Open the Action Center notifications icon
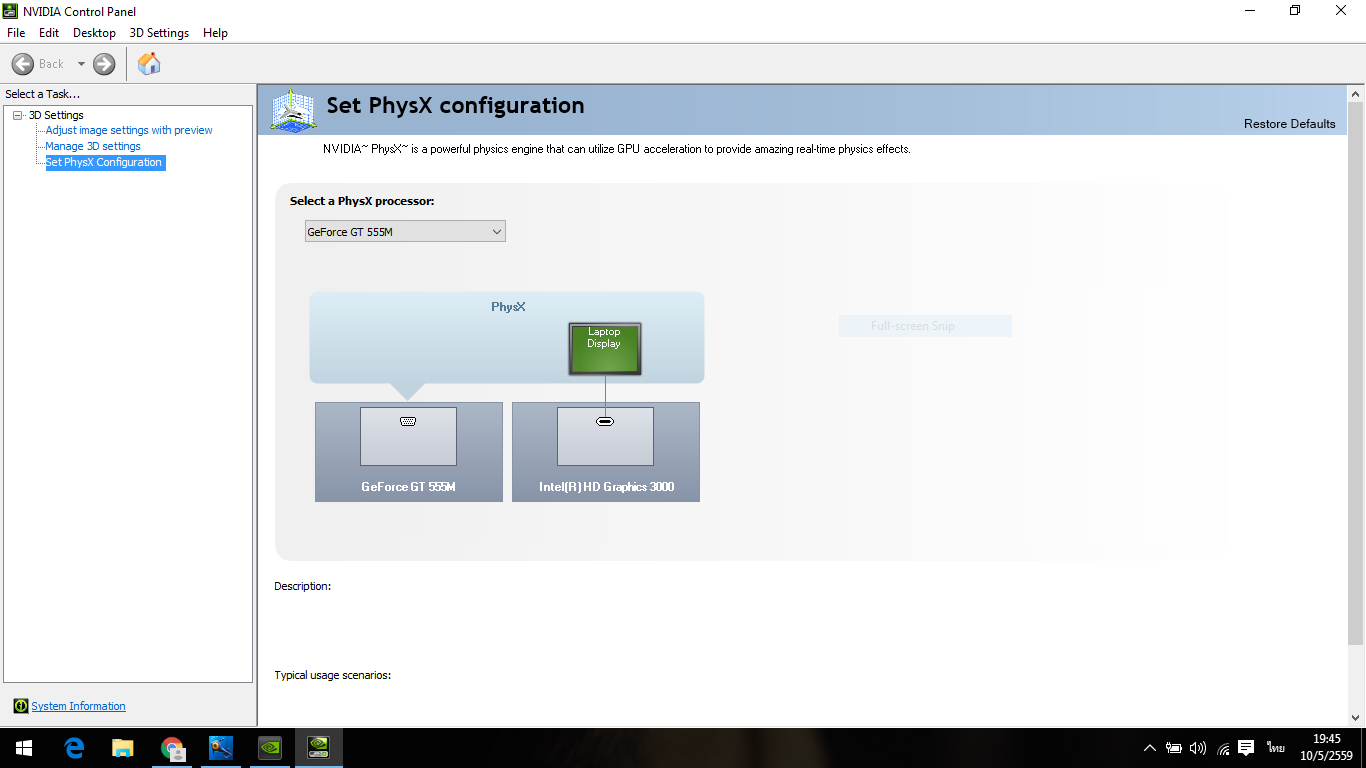This screenshot has width=1366, height=768. 1246,748
